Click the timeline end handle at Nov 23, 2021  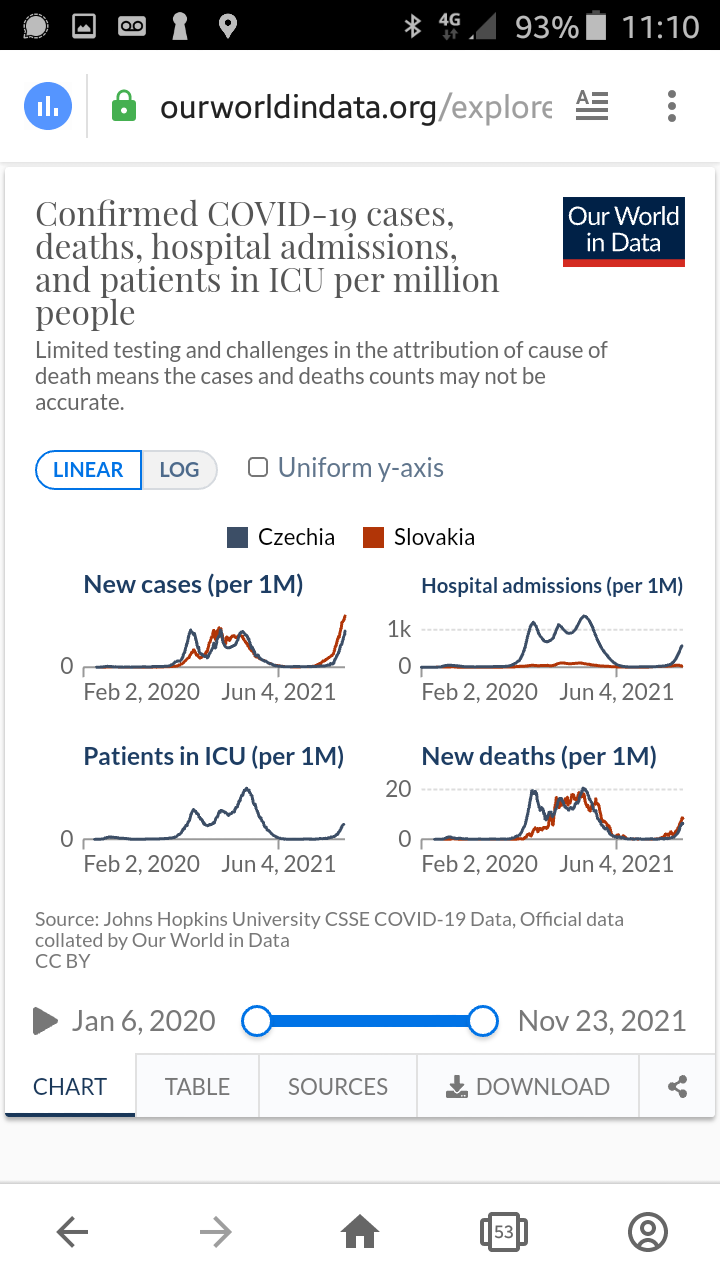(483, 1021)
